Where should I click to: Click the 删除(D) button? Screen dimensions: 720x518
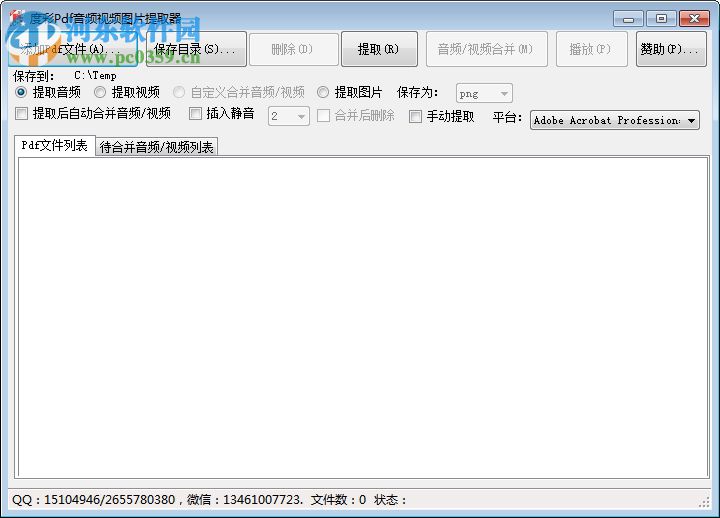292,49
